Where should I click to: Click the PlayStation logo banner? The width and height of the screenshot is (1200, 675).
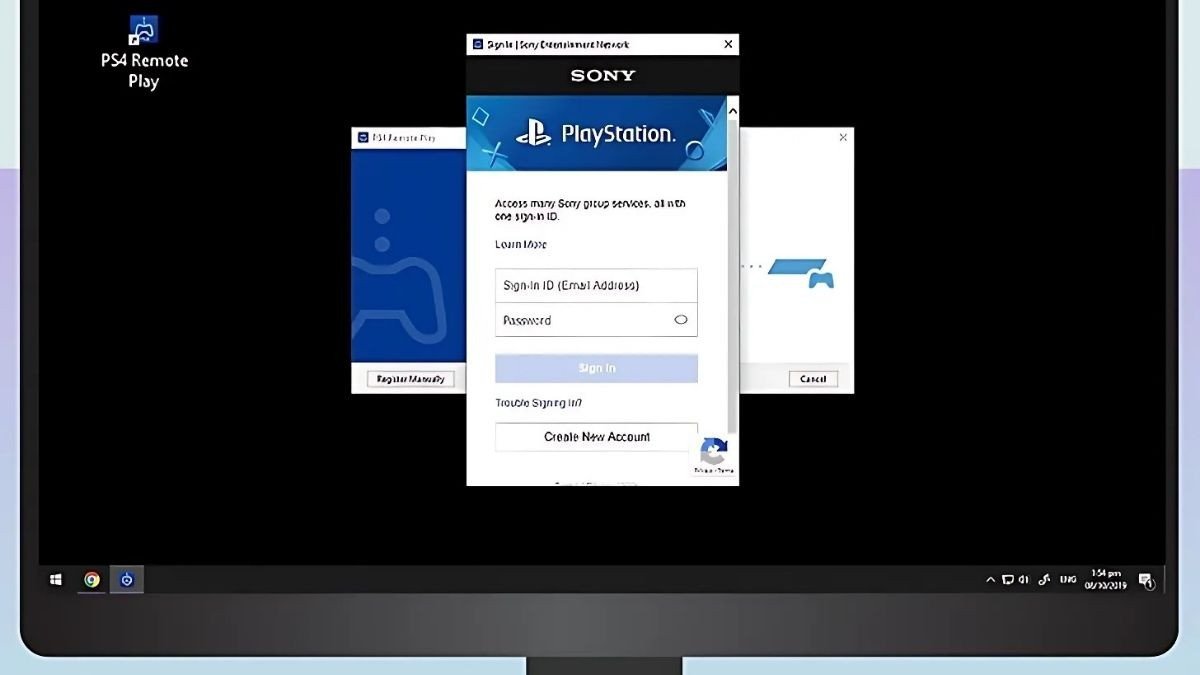tap(597, 133)
